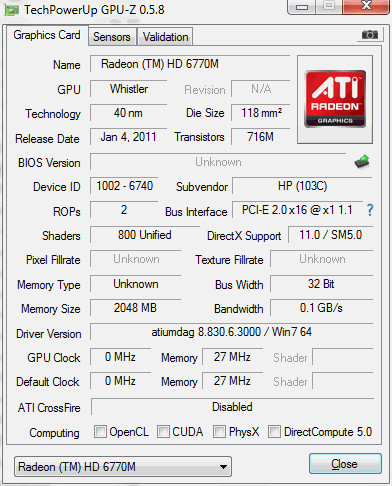The image size is (392, 486).
Task: Click the Name field showing Radeon HD 6770M
Action: [190, 64]
